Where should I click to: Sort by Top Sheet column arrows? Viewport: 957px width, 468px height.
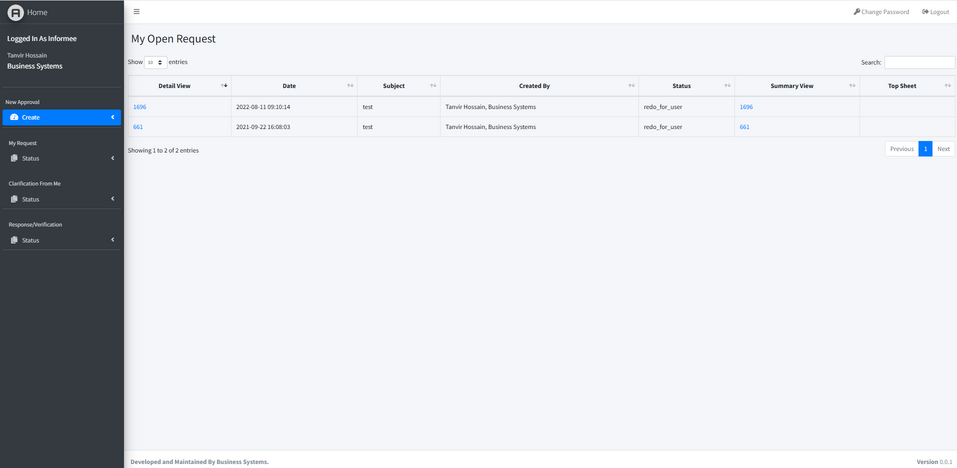[948, 86]
